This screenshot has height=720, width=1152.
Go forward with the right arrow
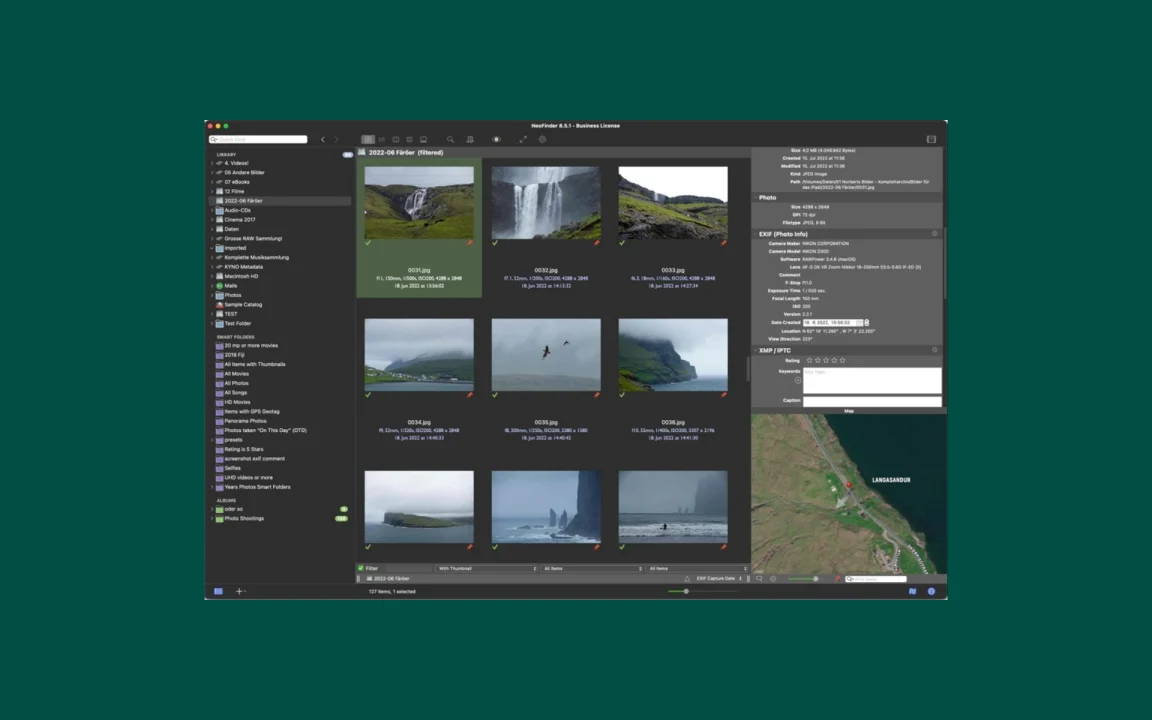pyautogui.click(x=336, y=140)
